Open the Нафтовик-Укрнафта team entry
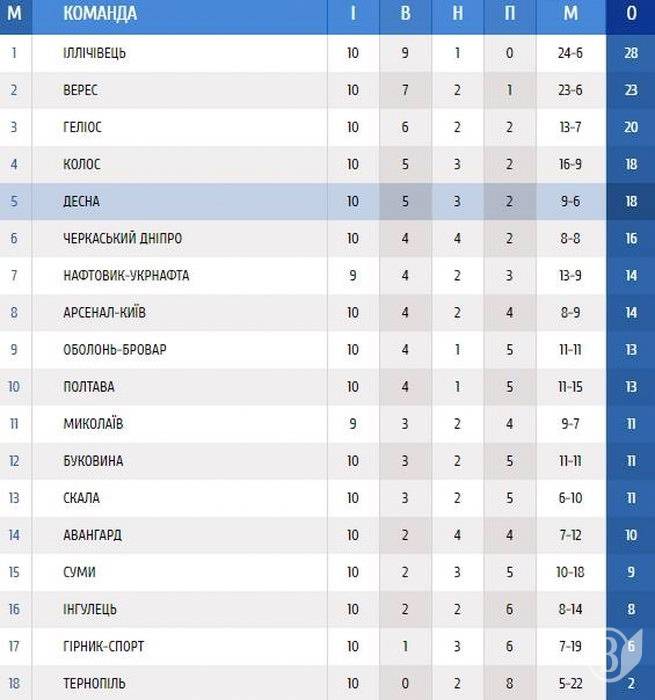The width and height of the screenshot is (655, 700). coord(126,275)
